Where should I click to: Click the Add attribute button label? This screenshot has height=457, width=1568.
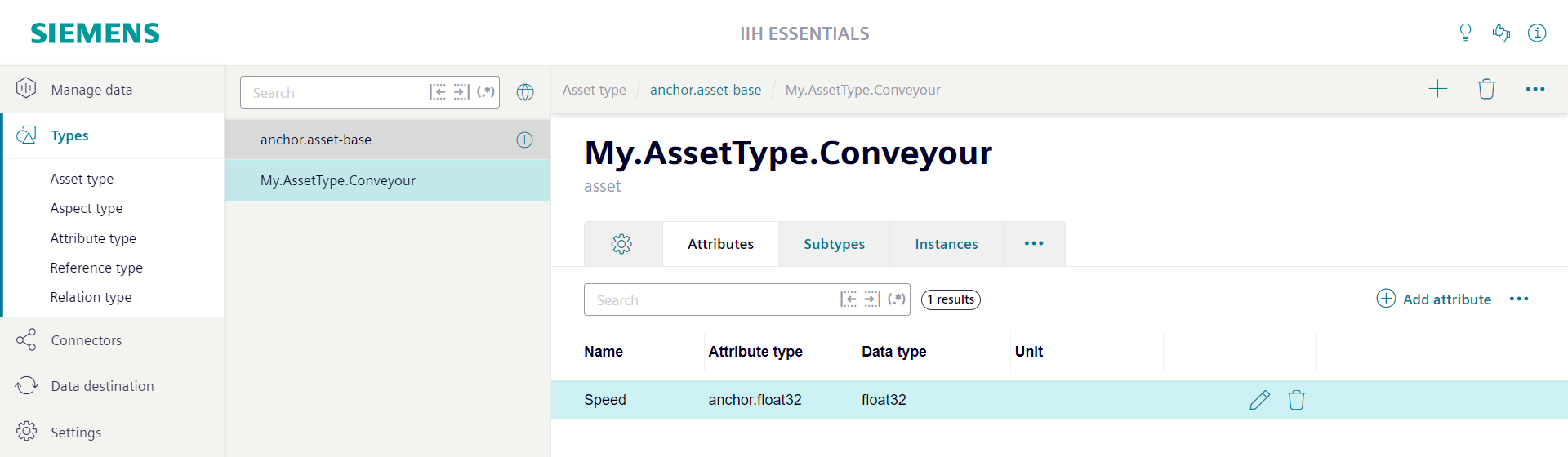pos(1446,299)
